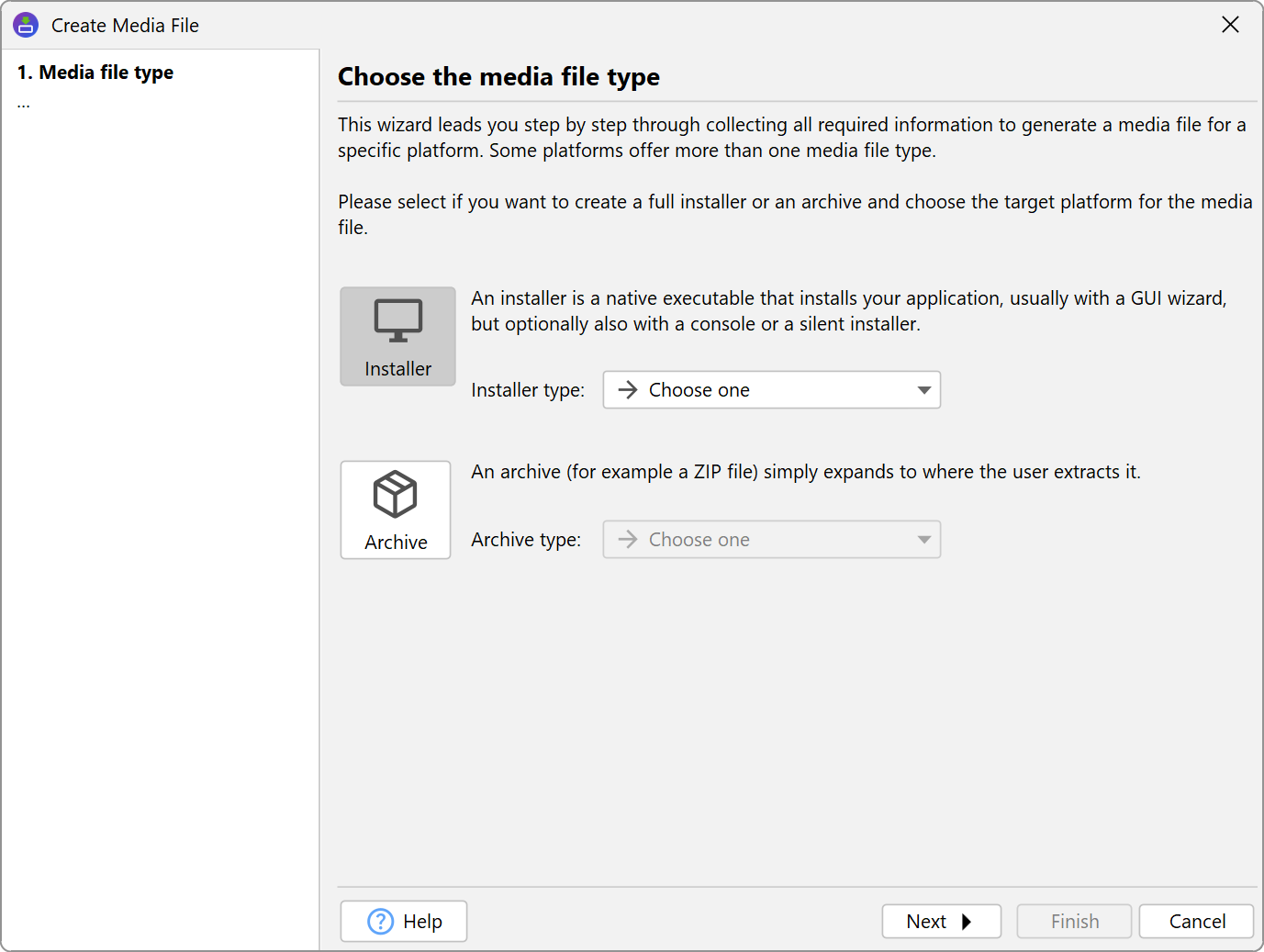This screenshot has width=1264, height=952.
Task: Select the "1. Media file type" step
Action: pyautogui.click(x=95, y=73)
